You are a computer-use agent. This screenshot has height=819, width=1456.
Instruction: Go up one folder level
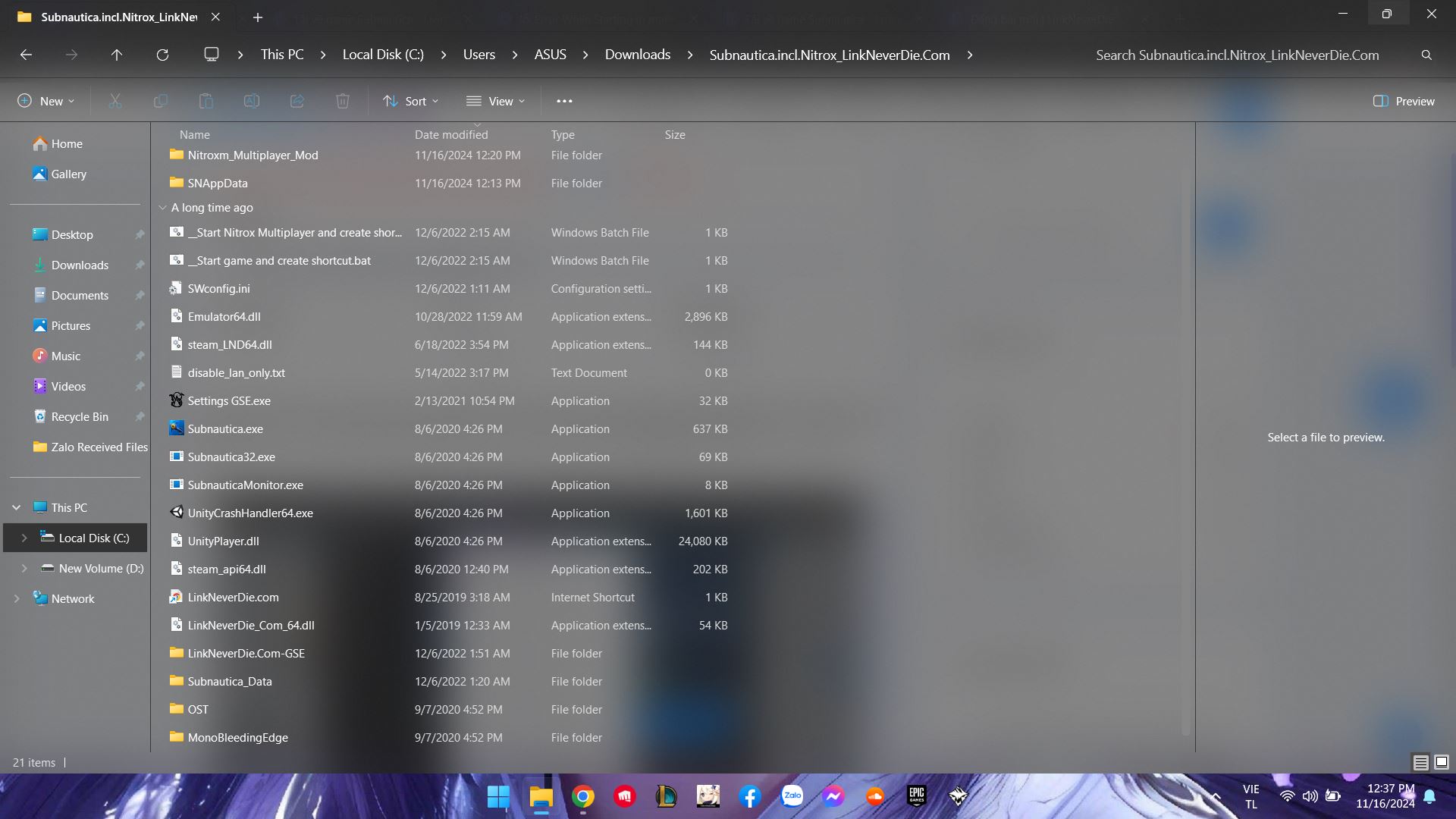(x=116, y=54)
